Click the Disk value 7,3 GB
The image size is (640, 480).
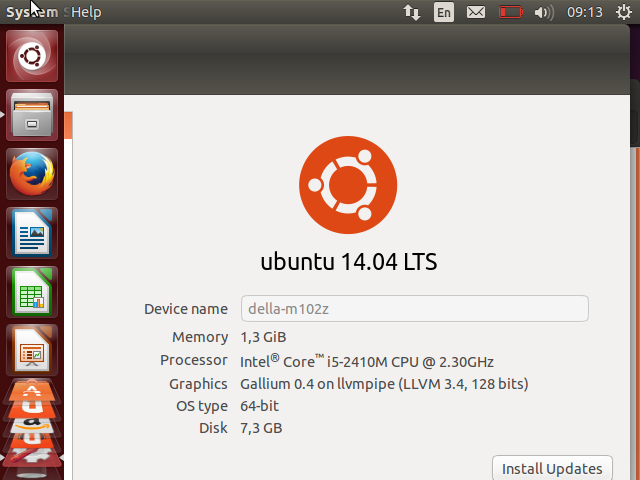point(261,428)
